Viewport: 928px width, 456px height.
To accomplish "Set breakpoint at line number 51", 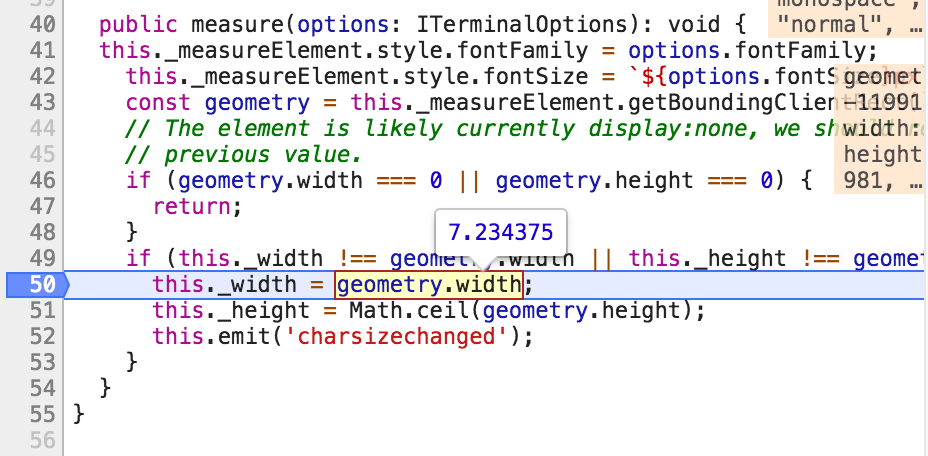I will [41, 311].
